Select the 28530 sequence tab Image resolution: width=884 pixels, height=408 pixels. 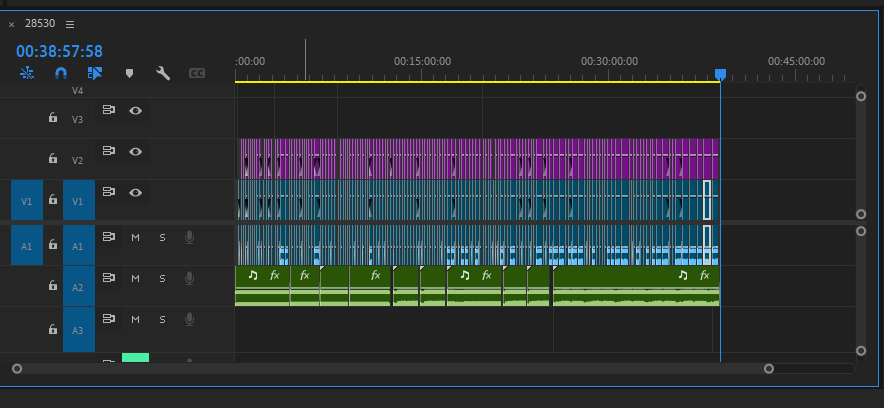tap(40, 24)
